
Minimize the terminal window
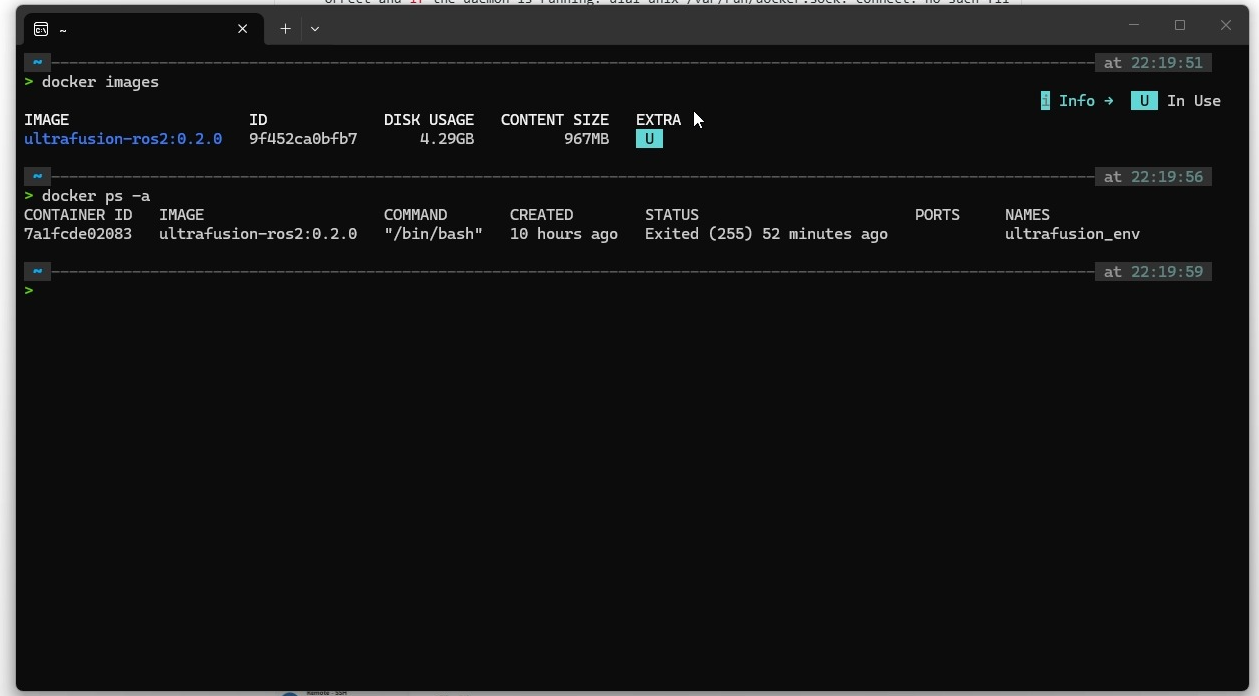tap(1134, 25)
